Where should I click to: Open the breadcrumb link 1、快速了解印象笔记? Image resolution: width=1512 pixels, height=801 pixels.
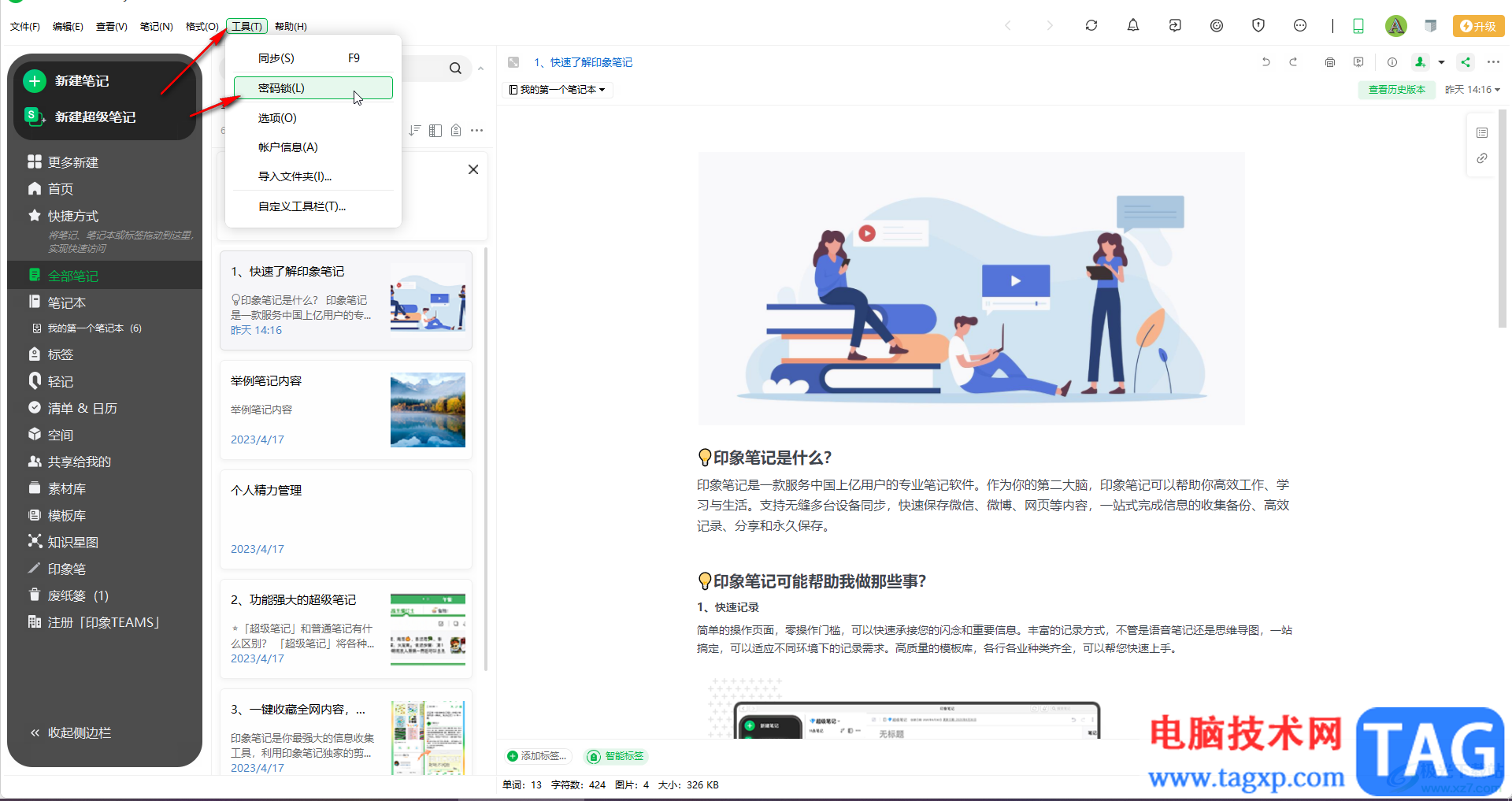click(583, 62)
